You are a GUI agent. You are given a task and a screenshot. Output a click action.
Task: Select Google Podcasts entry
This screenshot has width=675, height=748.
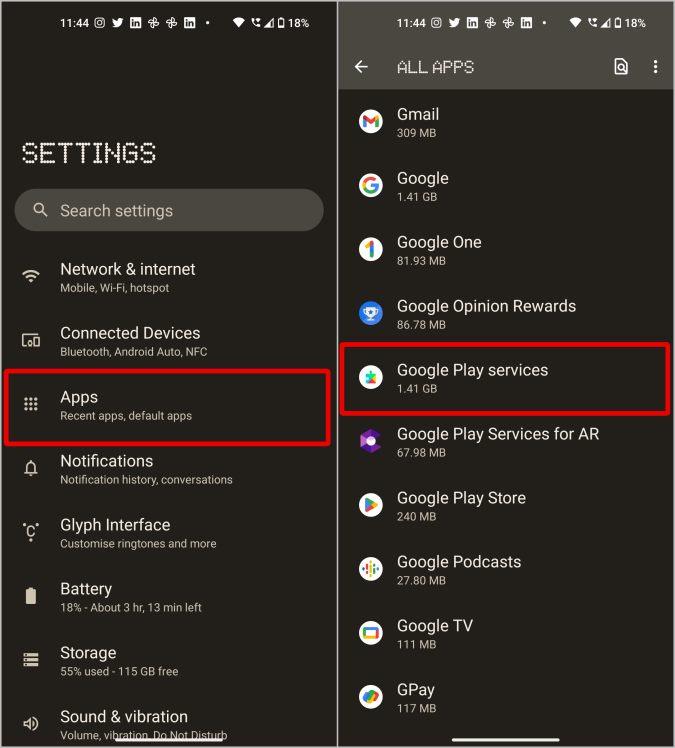point(506,570)
